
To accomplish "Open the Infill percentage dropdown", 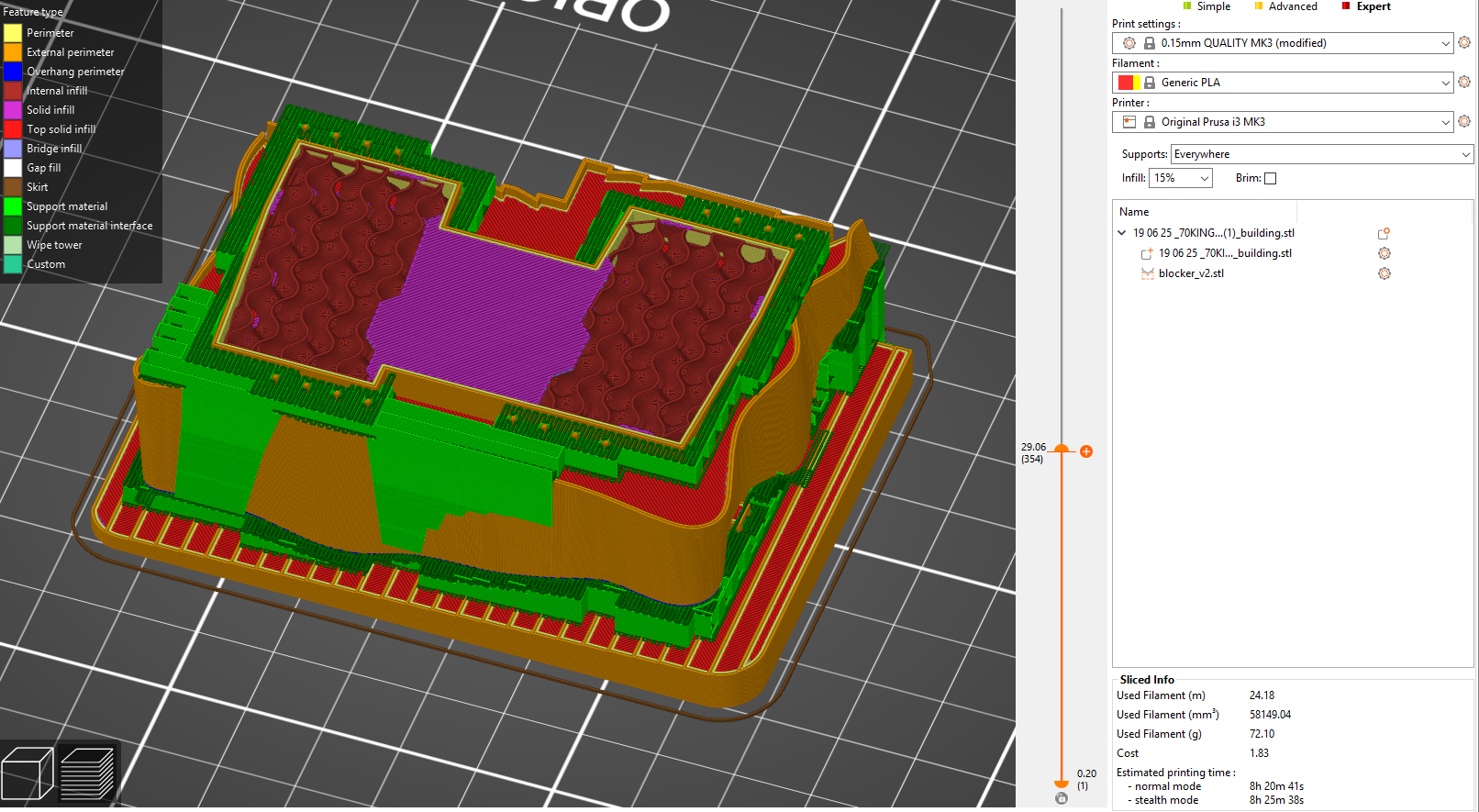I will pyautogui.click(x=1204, y=178).
